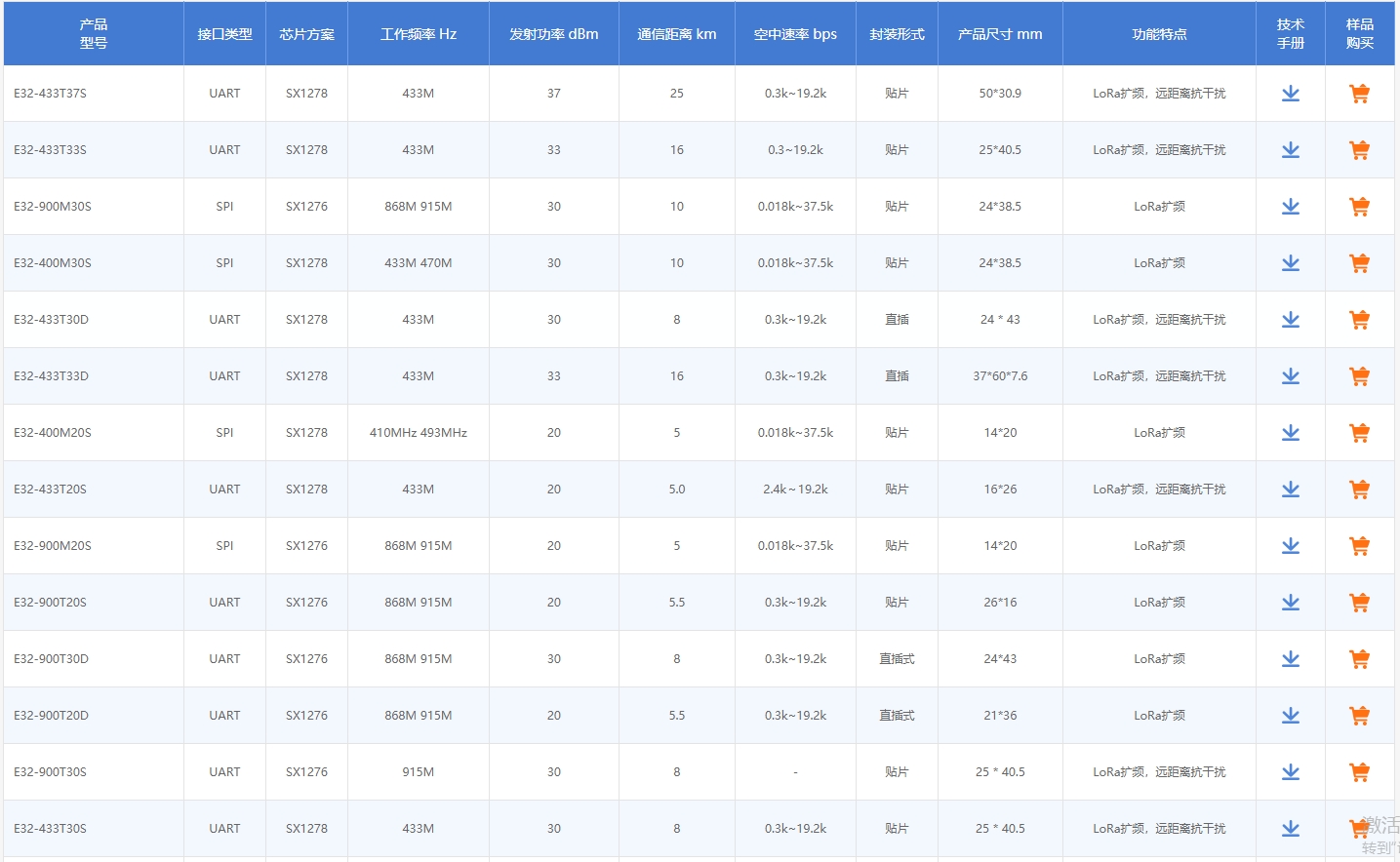
Task: Download the manual for E32-900M20S
Action: pyautogui.click(x=1290, y=546)
